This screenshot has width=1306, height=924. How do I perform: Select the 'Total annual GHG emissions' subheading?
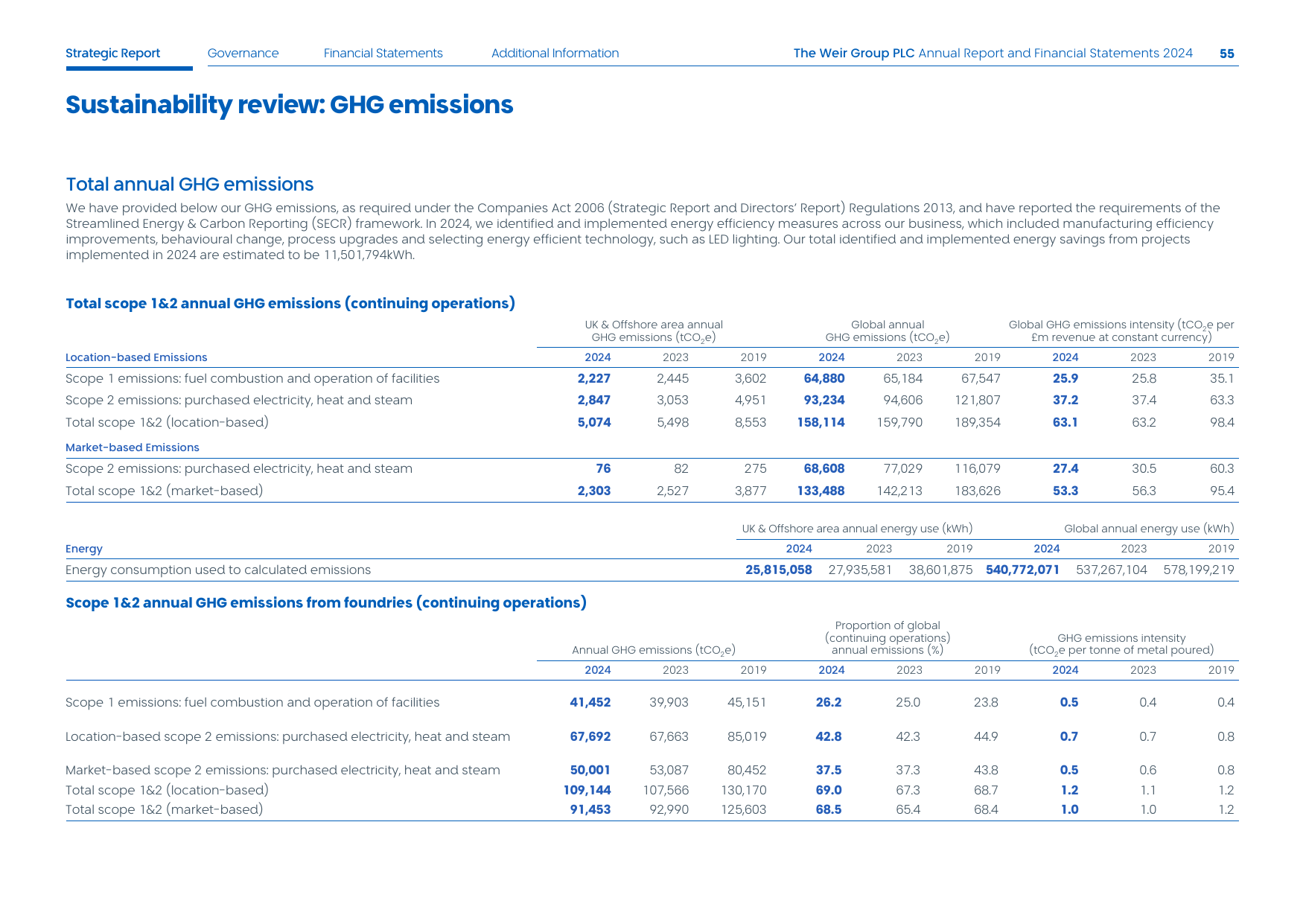tap(190, 185)
